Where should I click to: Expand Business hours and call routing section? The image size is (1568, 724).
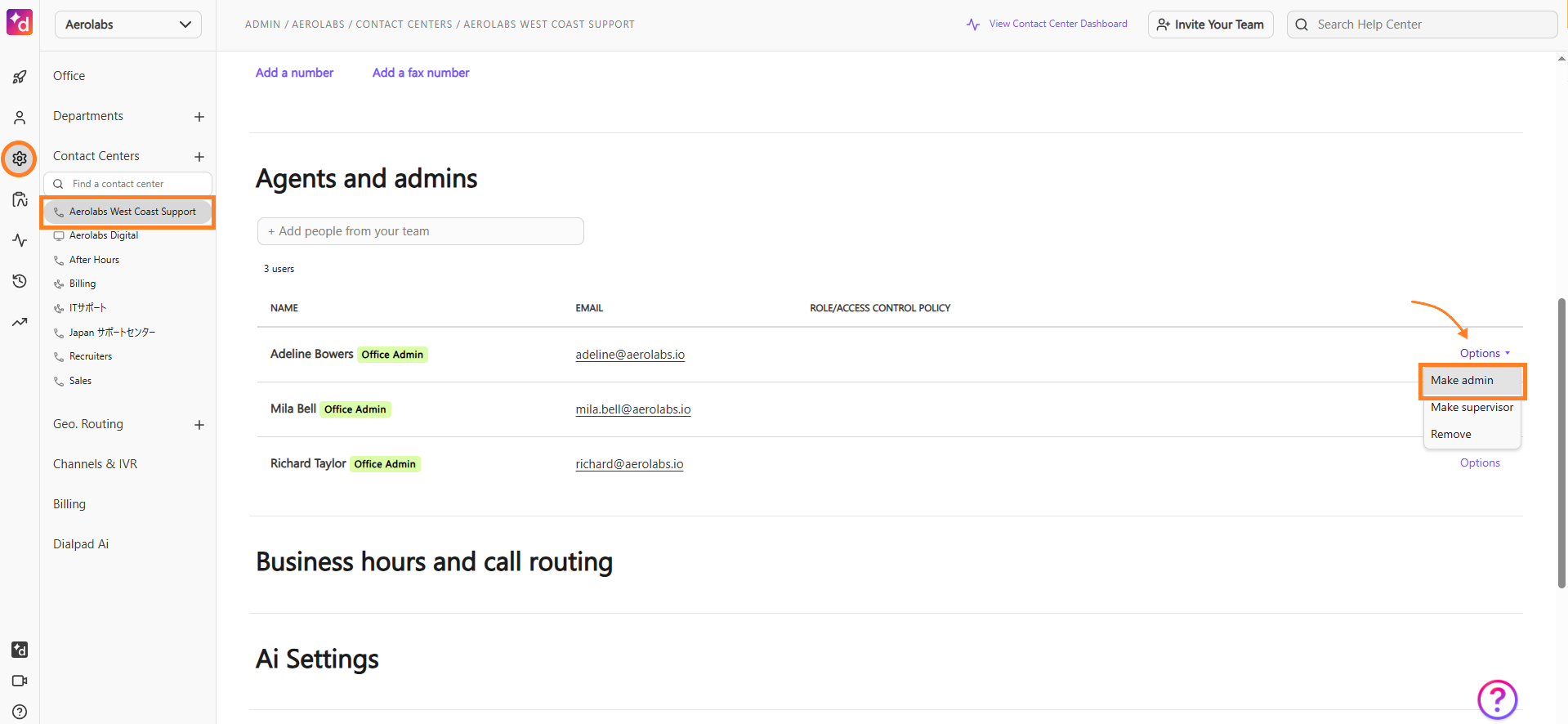[434, 562]
